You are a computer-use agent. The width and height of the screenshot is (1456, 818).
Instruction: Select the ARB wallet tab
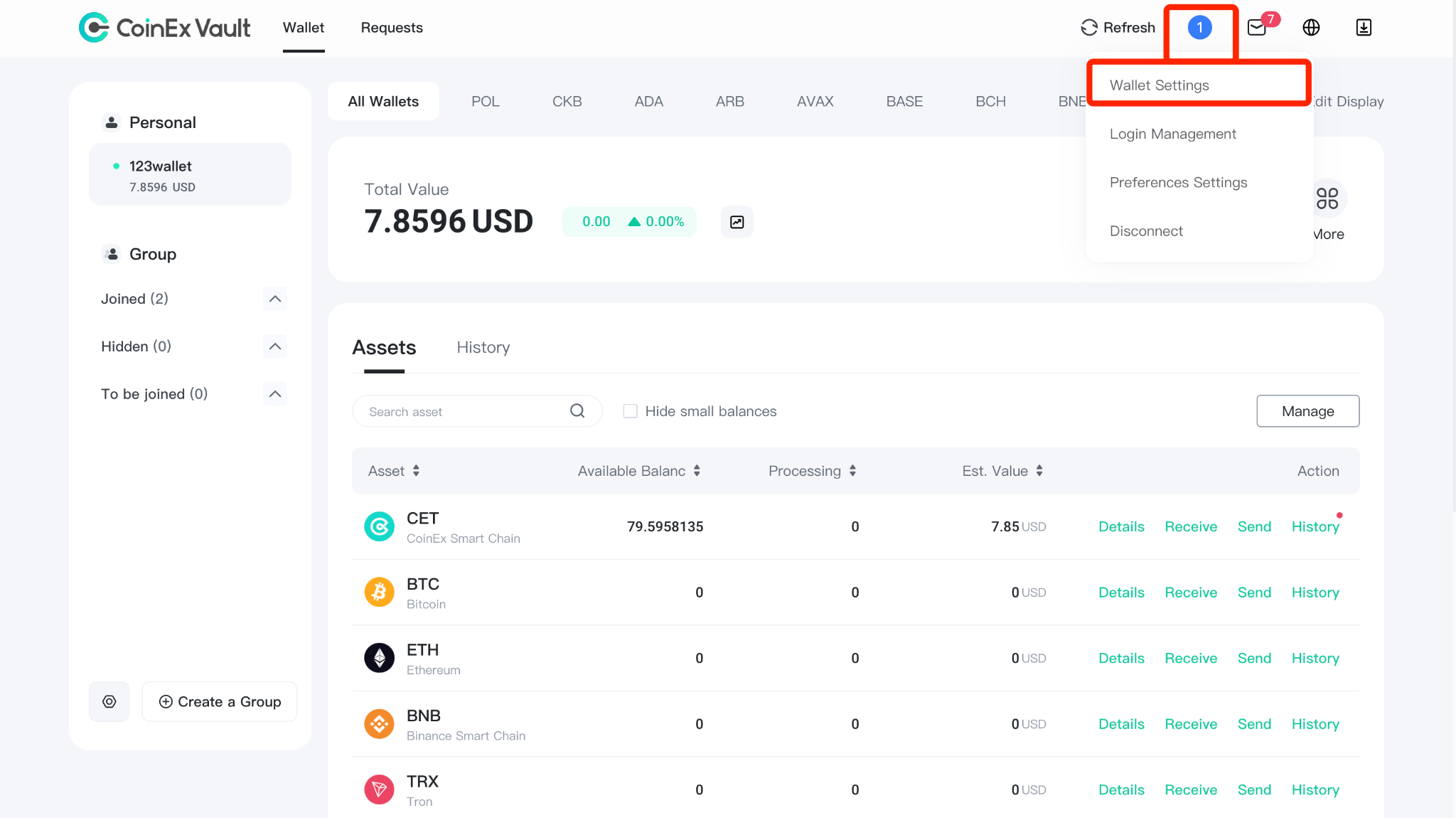[730, 102]
